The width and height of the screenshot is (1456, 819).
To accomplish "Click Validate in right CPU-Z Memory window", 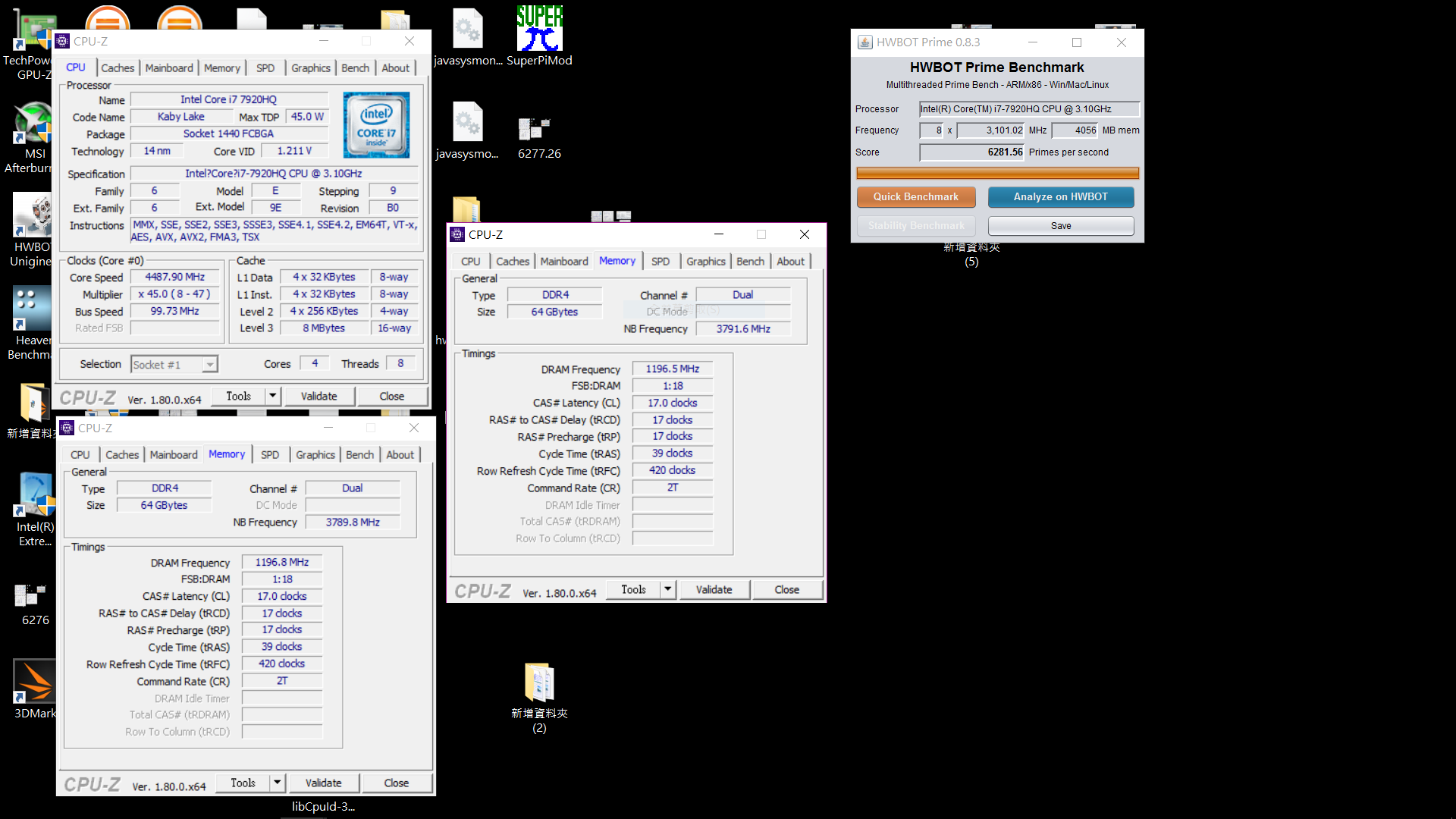I will pos(714,589).
